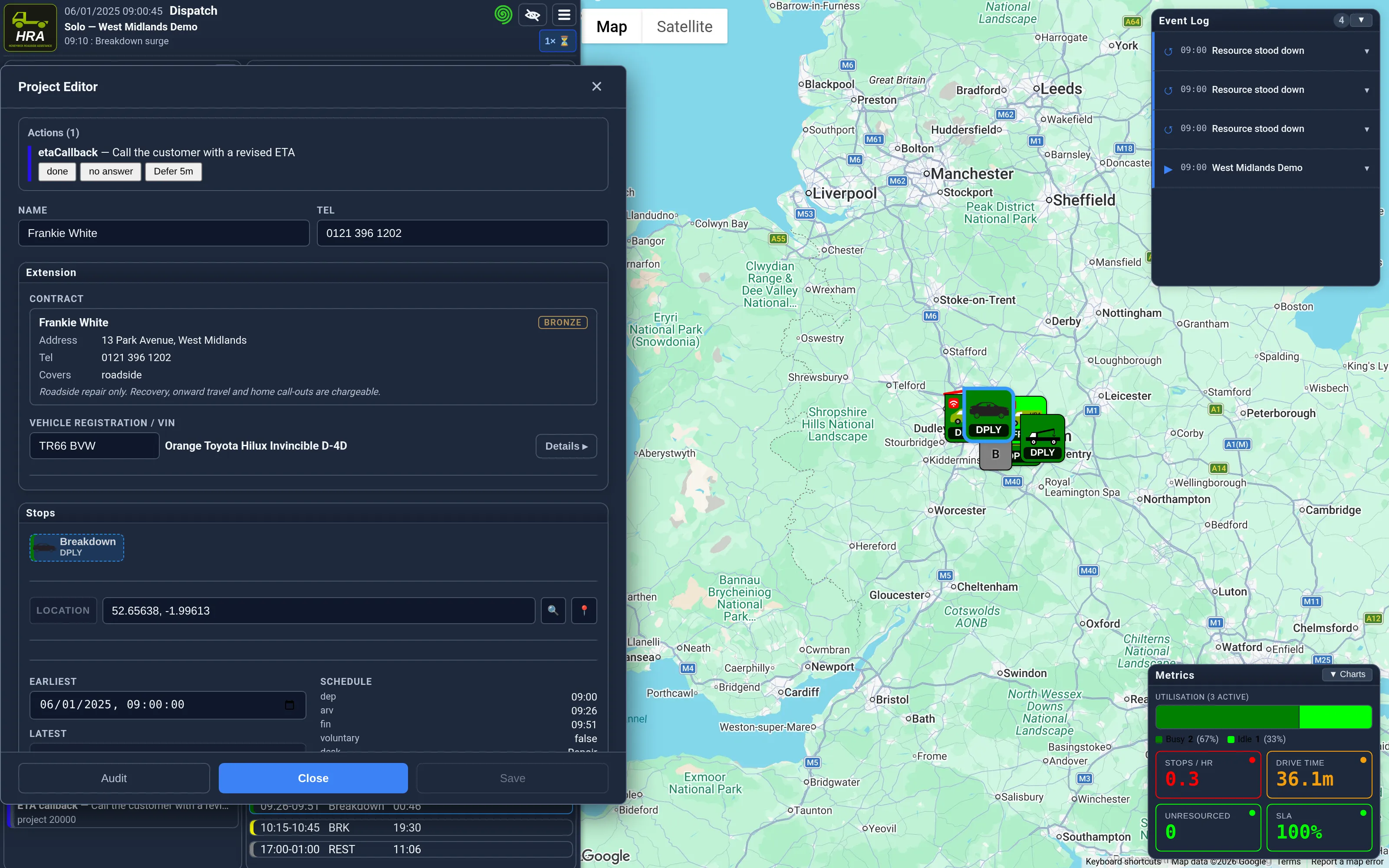
Task: Click the refresh icon on first Resource stood down
Action: click(1168, 52)
